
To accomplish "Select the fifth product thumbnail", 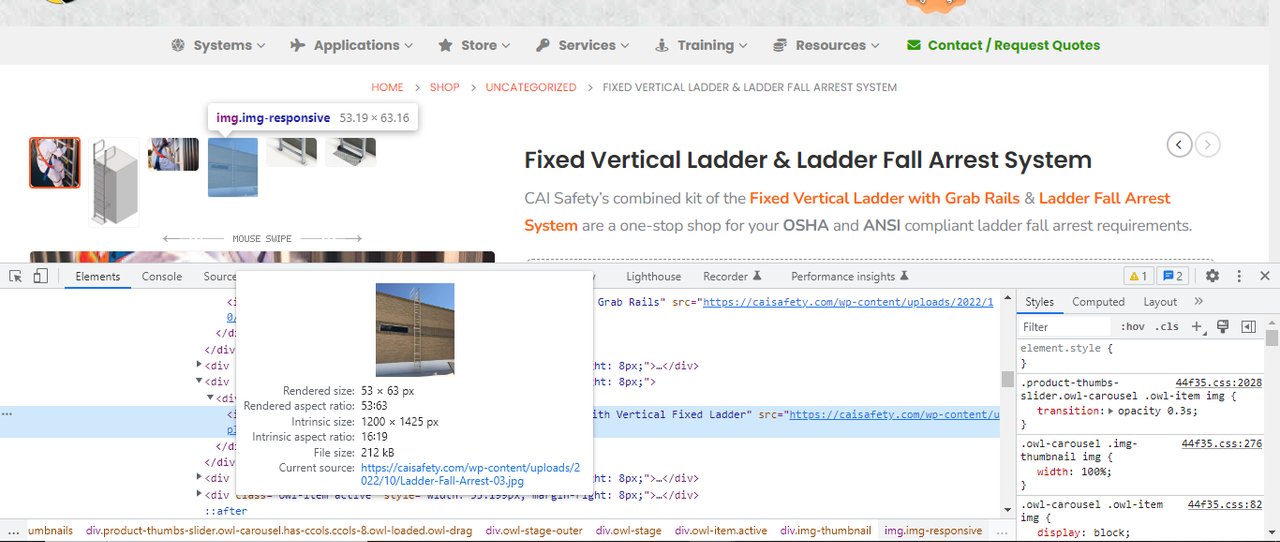I will pyautogui.click(x=292, y=152).
